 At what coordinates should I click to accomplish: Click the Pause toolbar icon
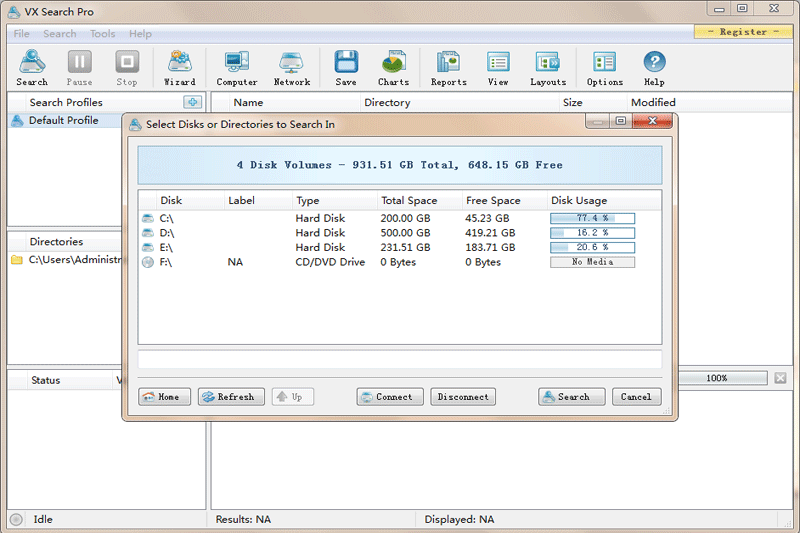click(x=80, y=68)
